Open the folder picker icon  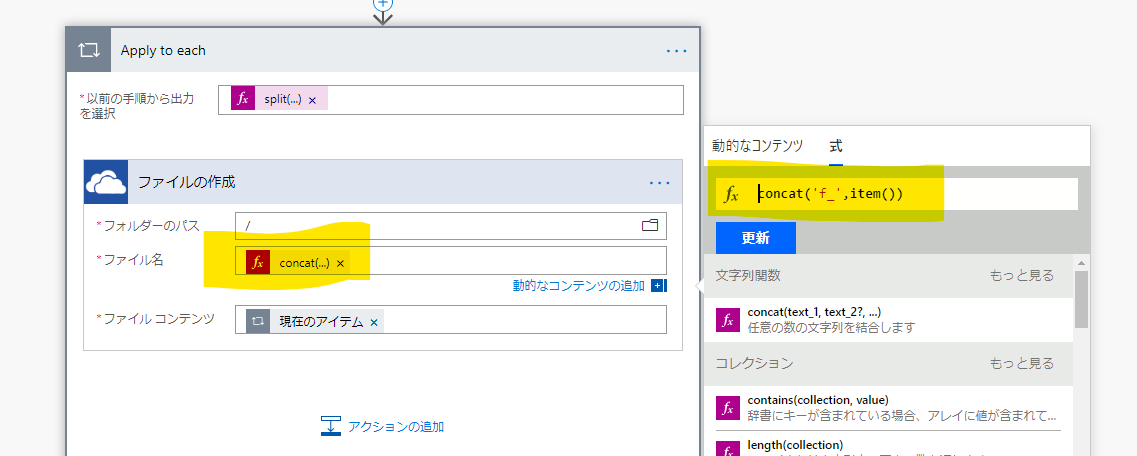[650, 225]
